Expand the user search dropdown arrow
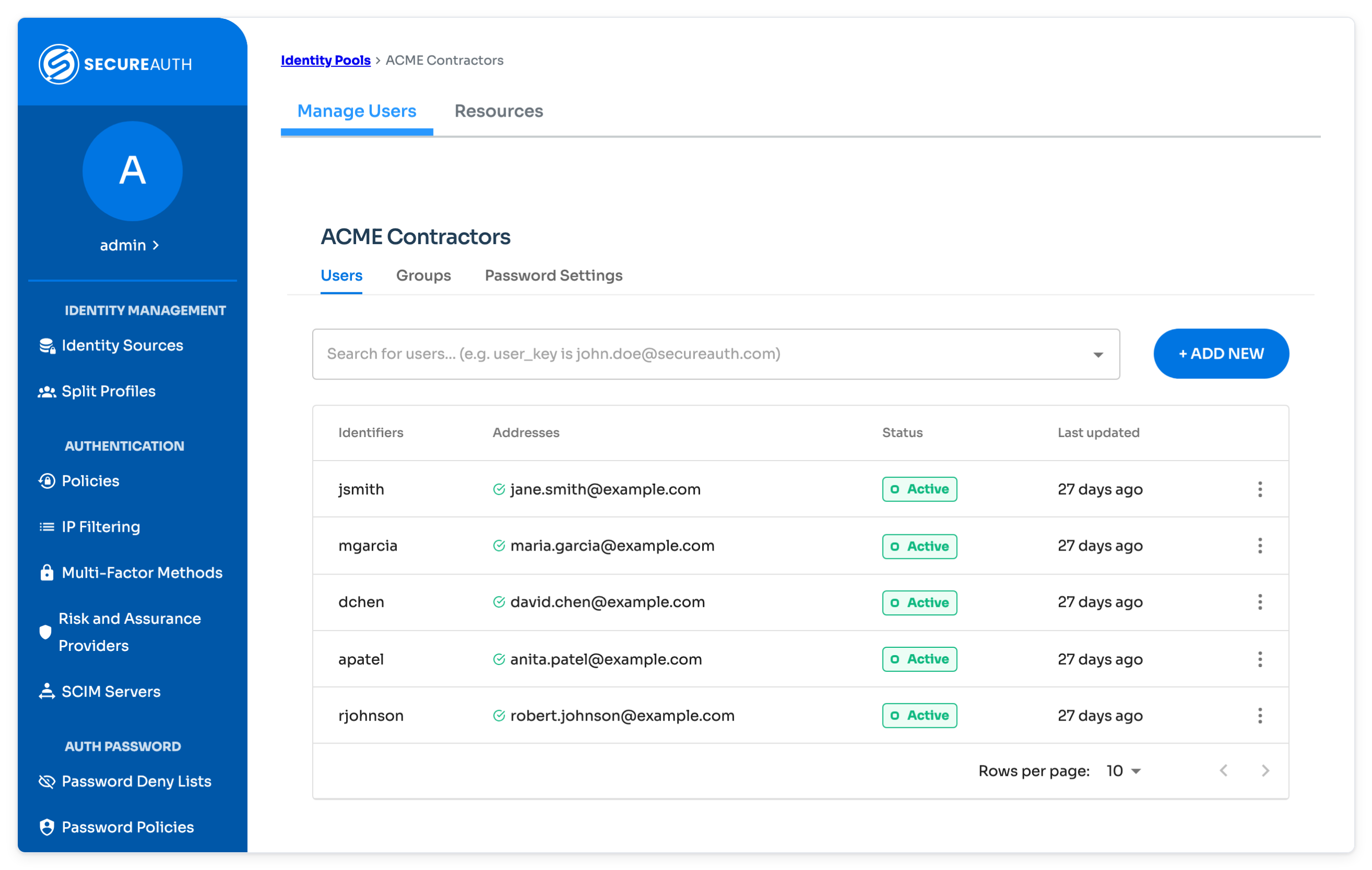1372x870 pixels. click(1098, 354)
